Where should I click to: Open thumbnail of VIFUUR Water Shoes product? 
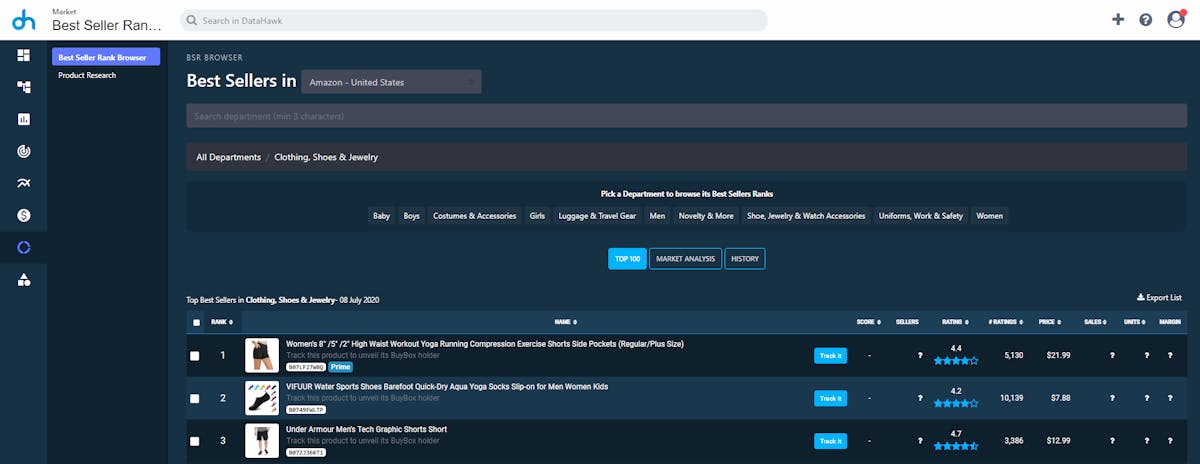pyautogui.click(x=262, y=398)
